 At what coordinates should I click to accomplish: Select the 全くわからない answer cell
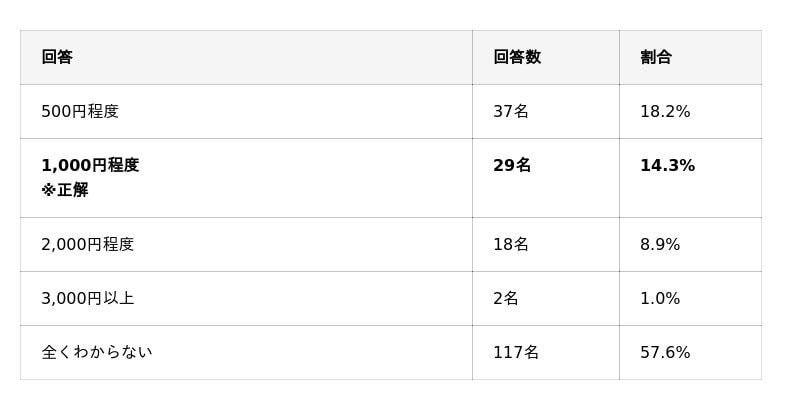tap(96, 352)
